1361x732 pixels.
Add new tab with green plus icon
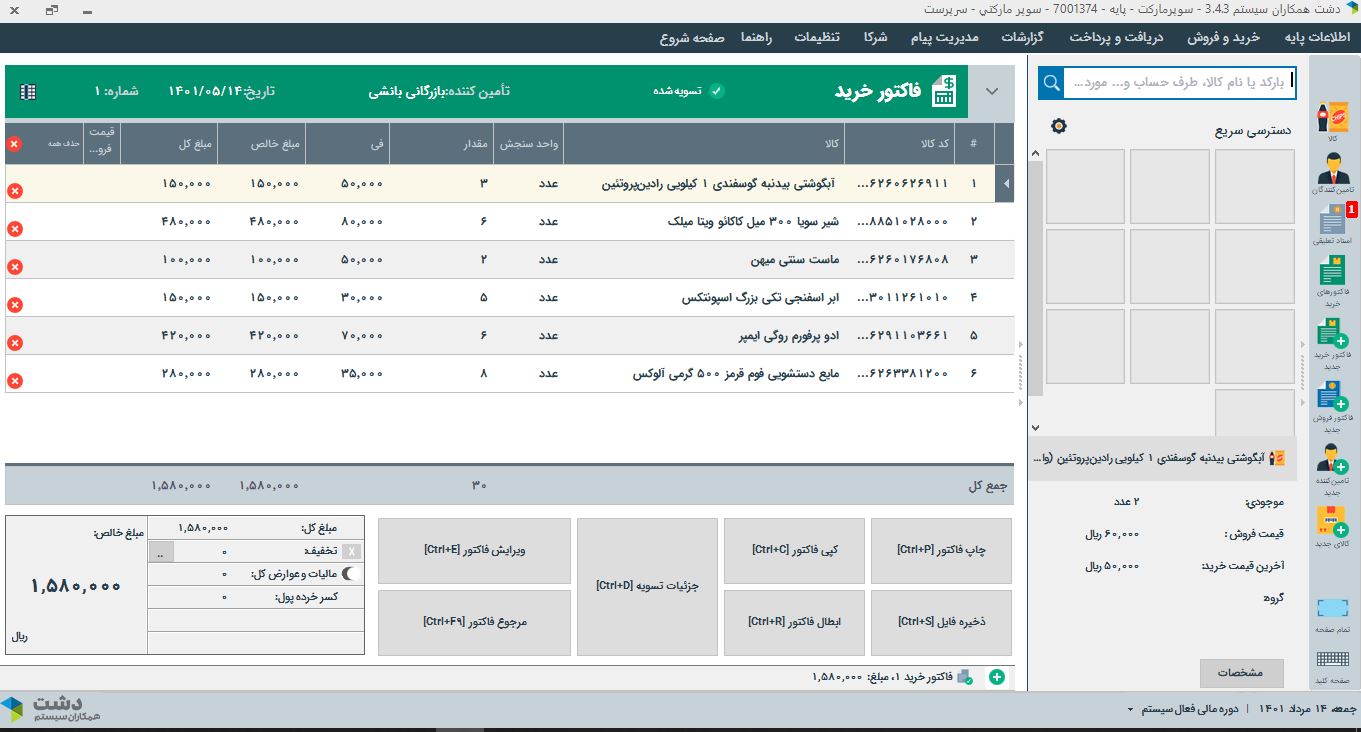tap(996, 677)
